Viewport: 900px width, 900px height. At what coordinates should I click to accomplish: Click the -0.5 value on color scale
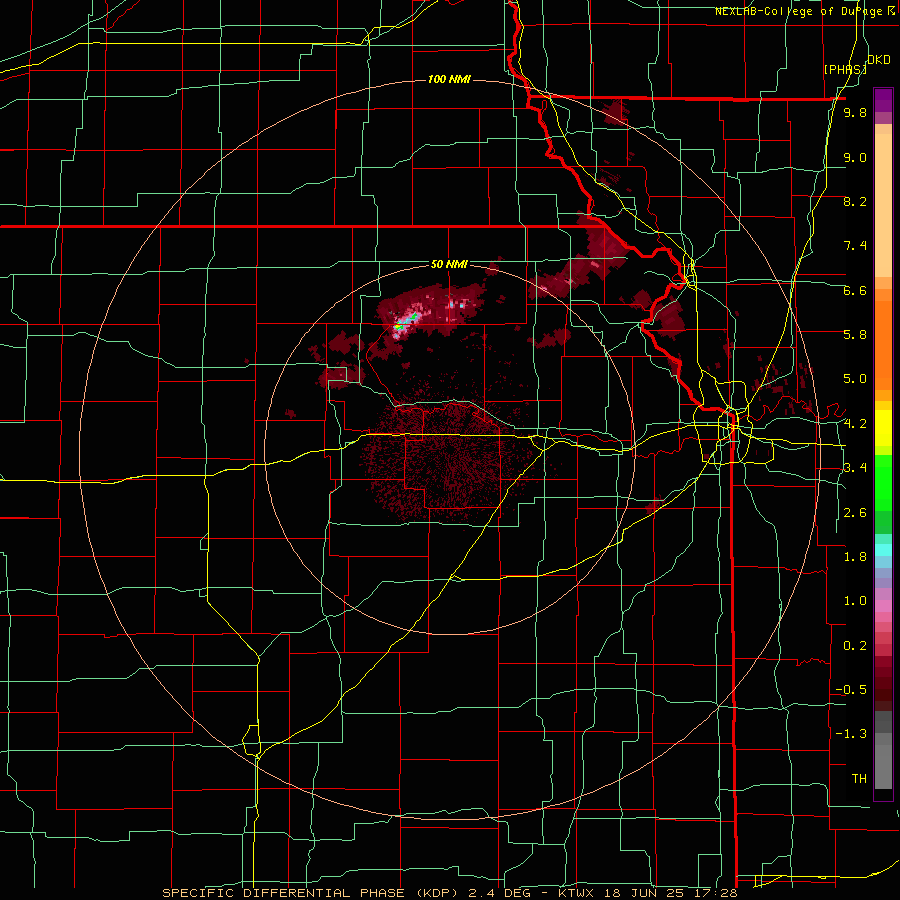(851, 690)
